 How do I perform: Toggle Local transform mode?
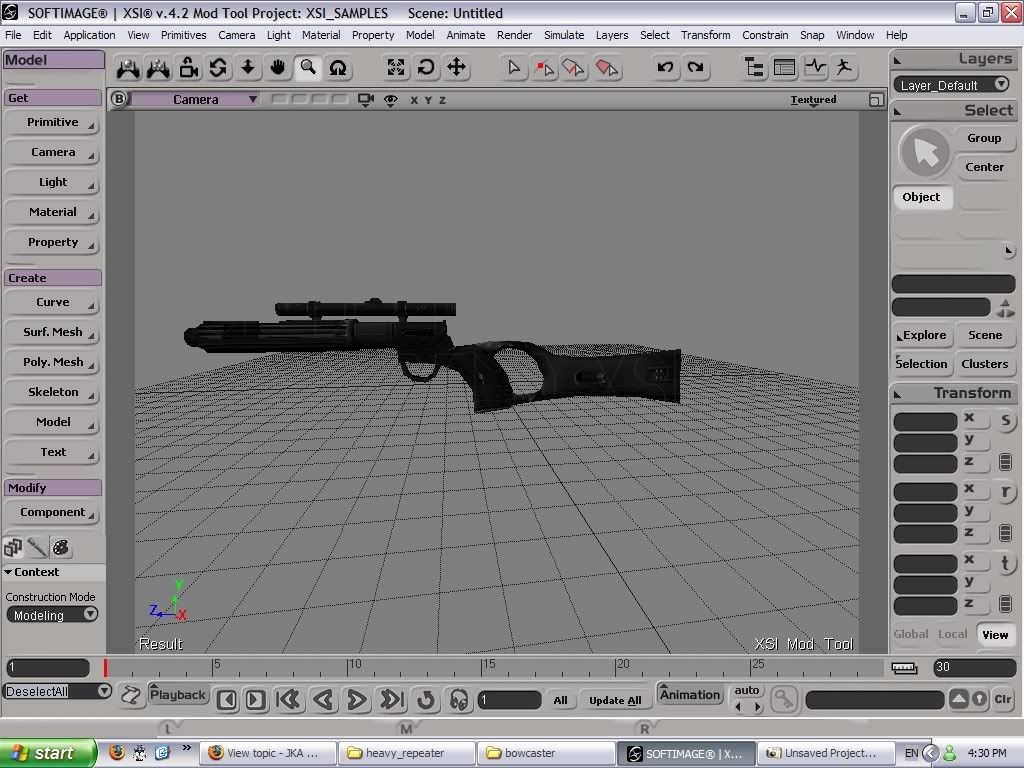point(952,634)
